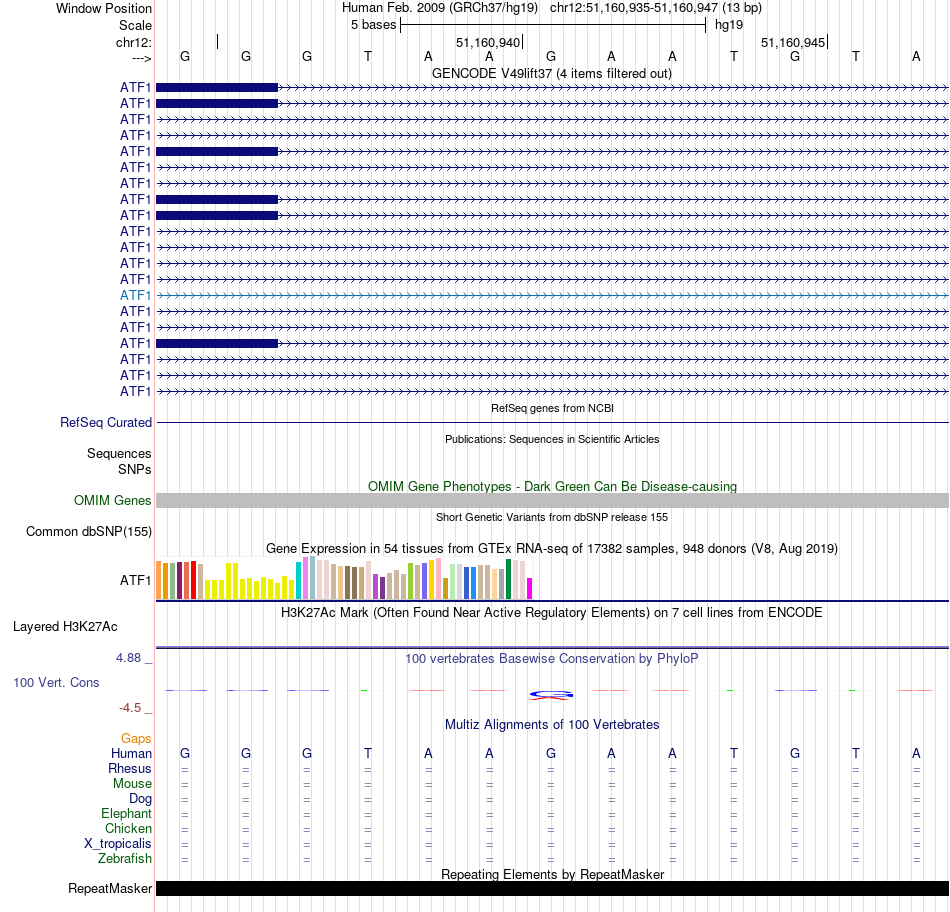Screen dimensions: 950x912
Task: Click the gray OMIM Genes bar
Action: 552,501
